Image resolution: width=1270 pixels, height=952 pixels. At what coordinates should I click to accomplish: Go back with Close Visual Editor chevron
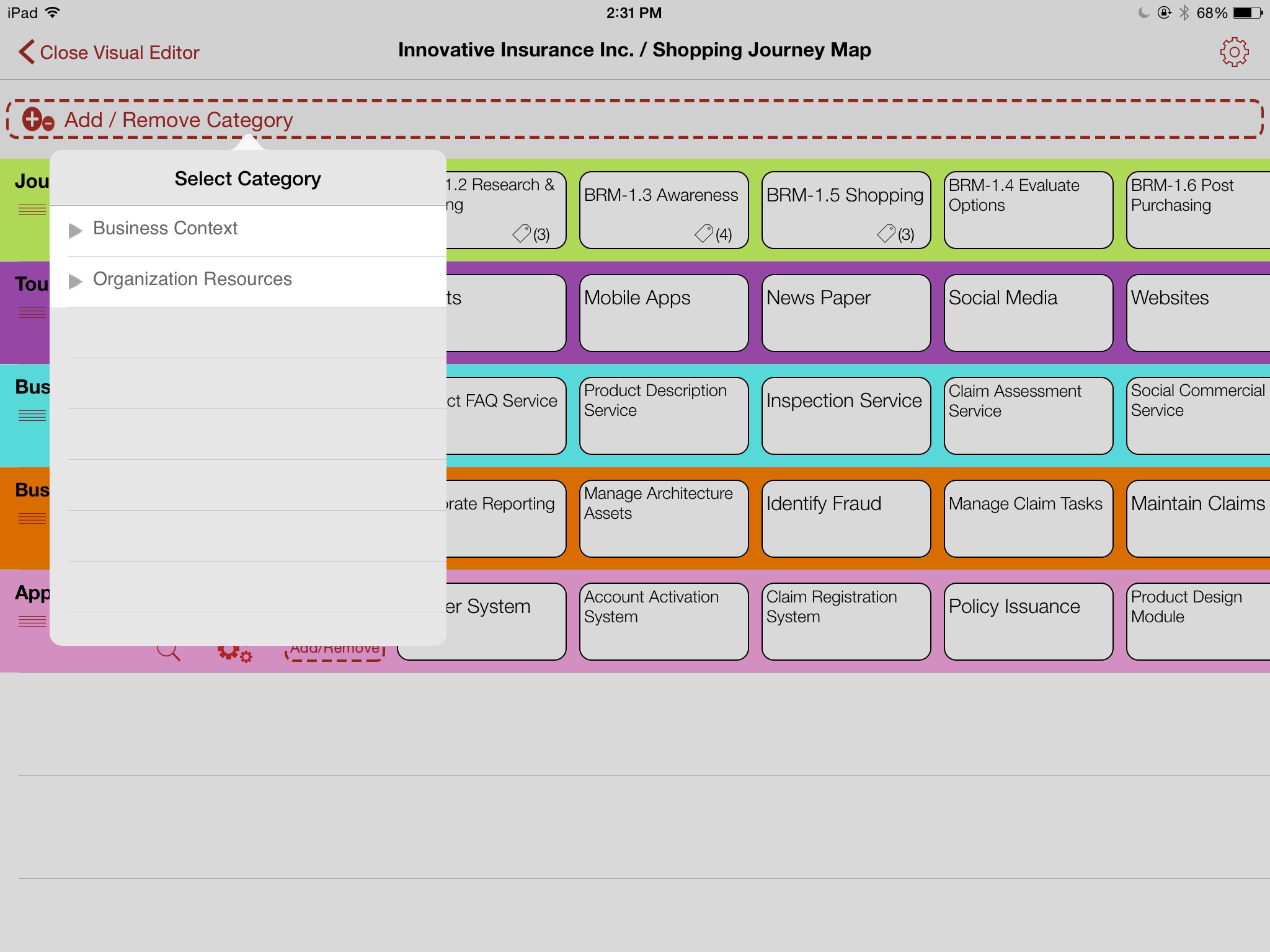point(26,52)
